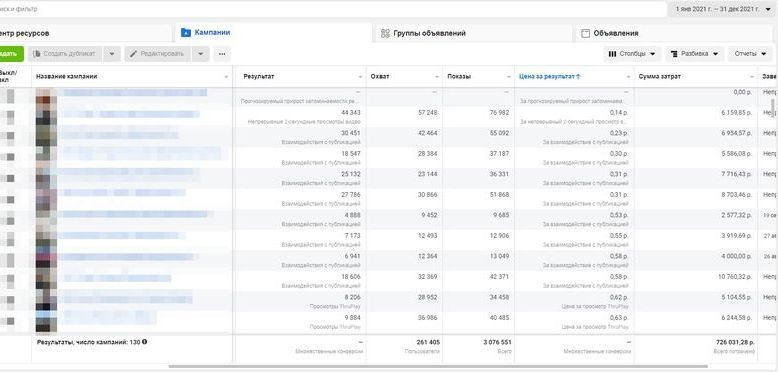Open column menu arrow for Охват header
The width and height of the screenshot is (778, 372).
click(x=437, y=77)
